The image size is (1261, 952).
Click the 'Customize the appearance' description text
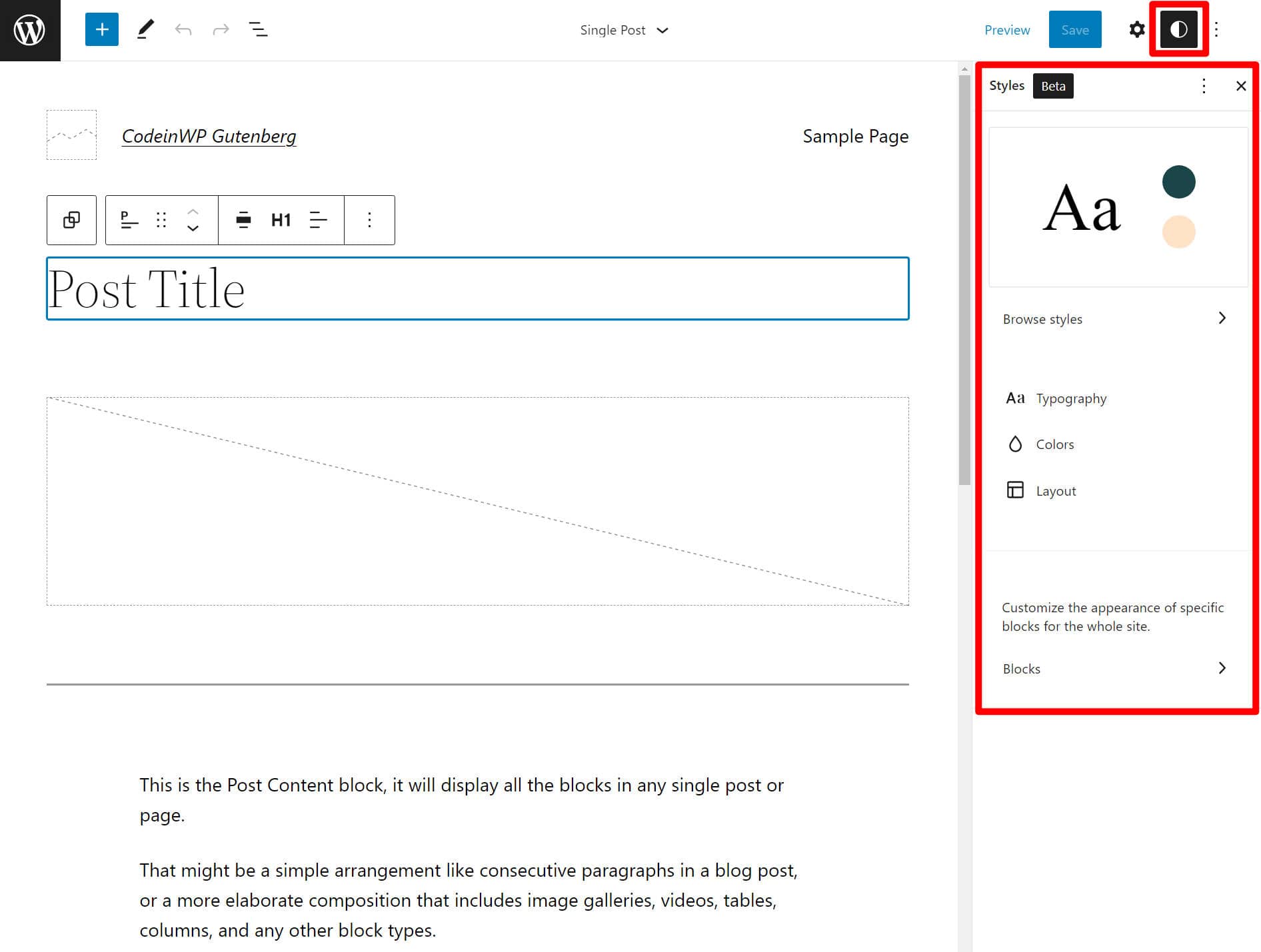coord(1112,617)
